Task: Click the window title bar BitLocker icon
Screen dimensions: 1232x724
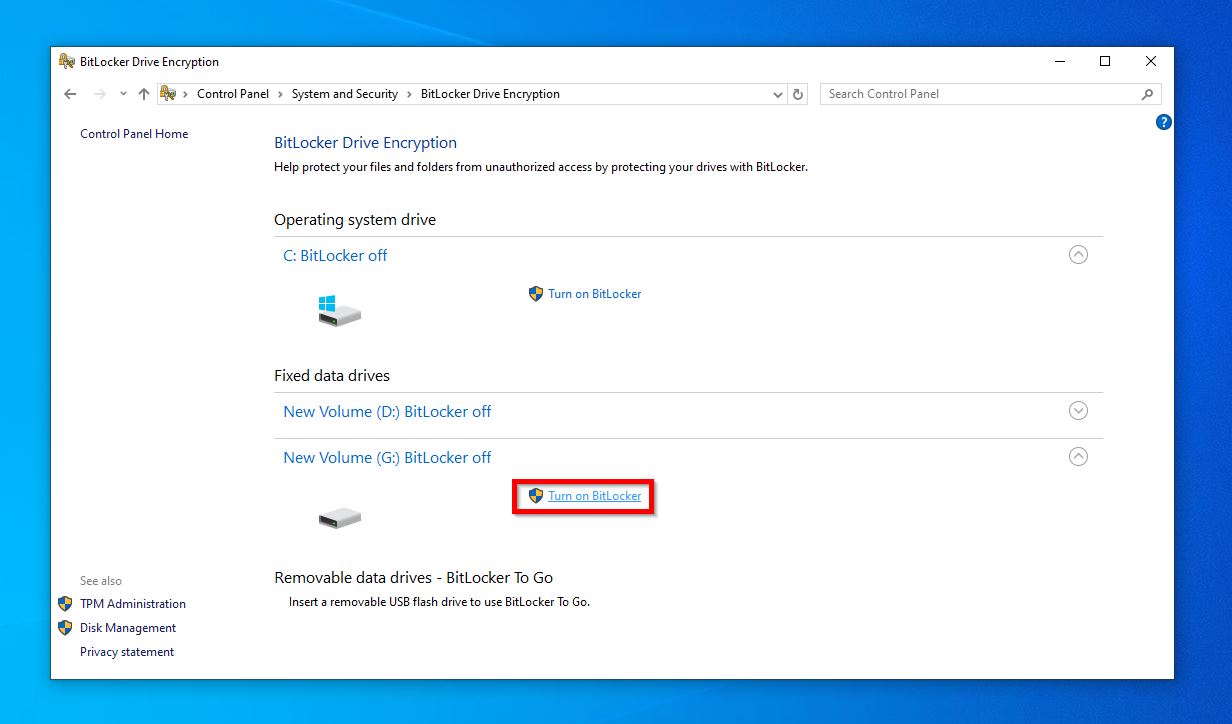Action: (x=67, y=62)
